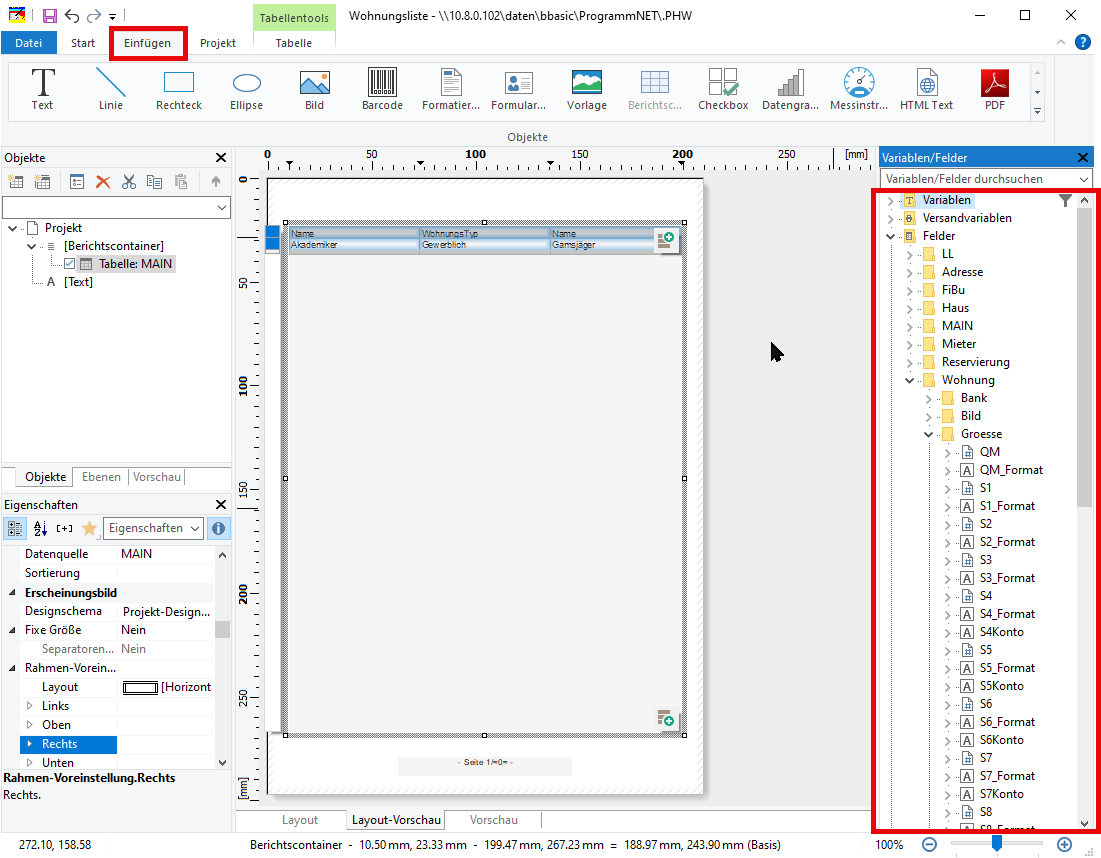Sort properties alphabetically
Screen dimensions: 1101x858
(40, 528)
